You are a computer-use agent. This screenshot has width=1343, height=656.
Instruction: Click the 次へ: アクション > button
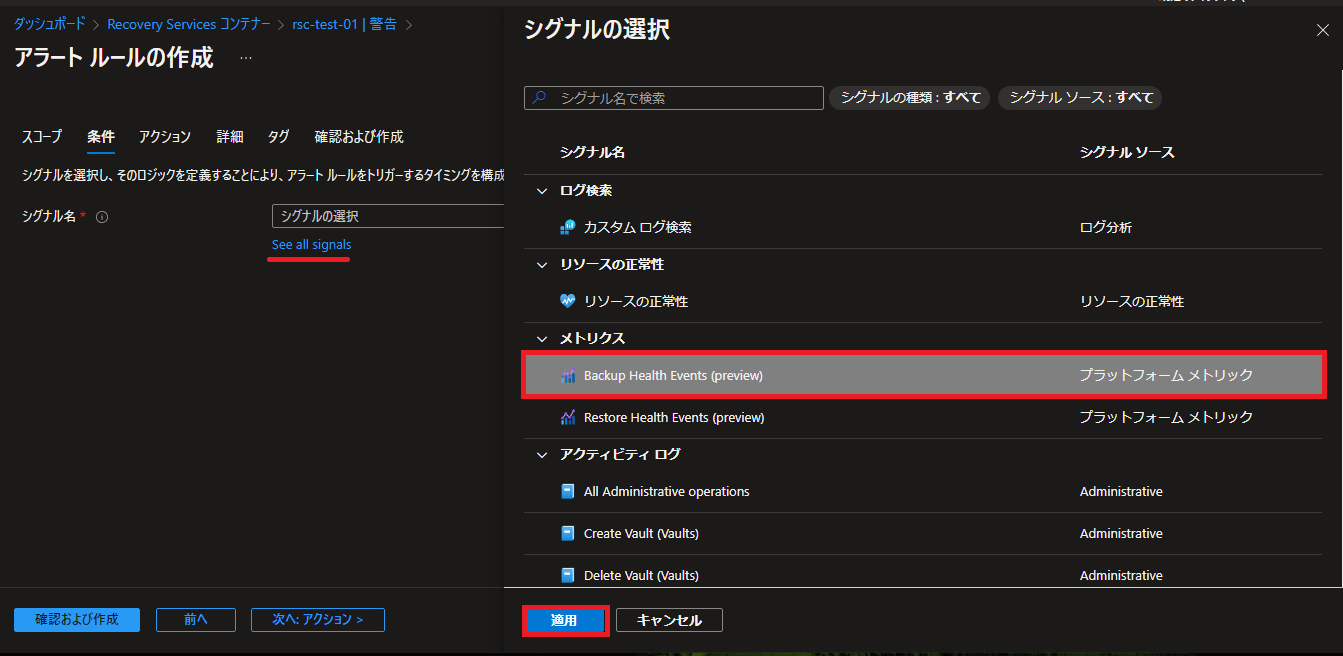(x=318, y=620)
